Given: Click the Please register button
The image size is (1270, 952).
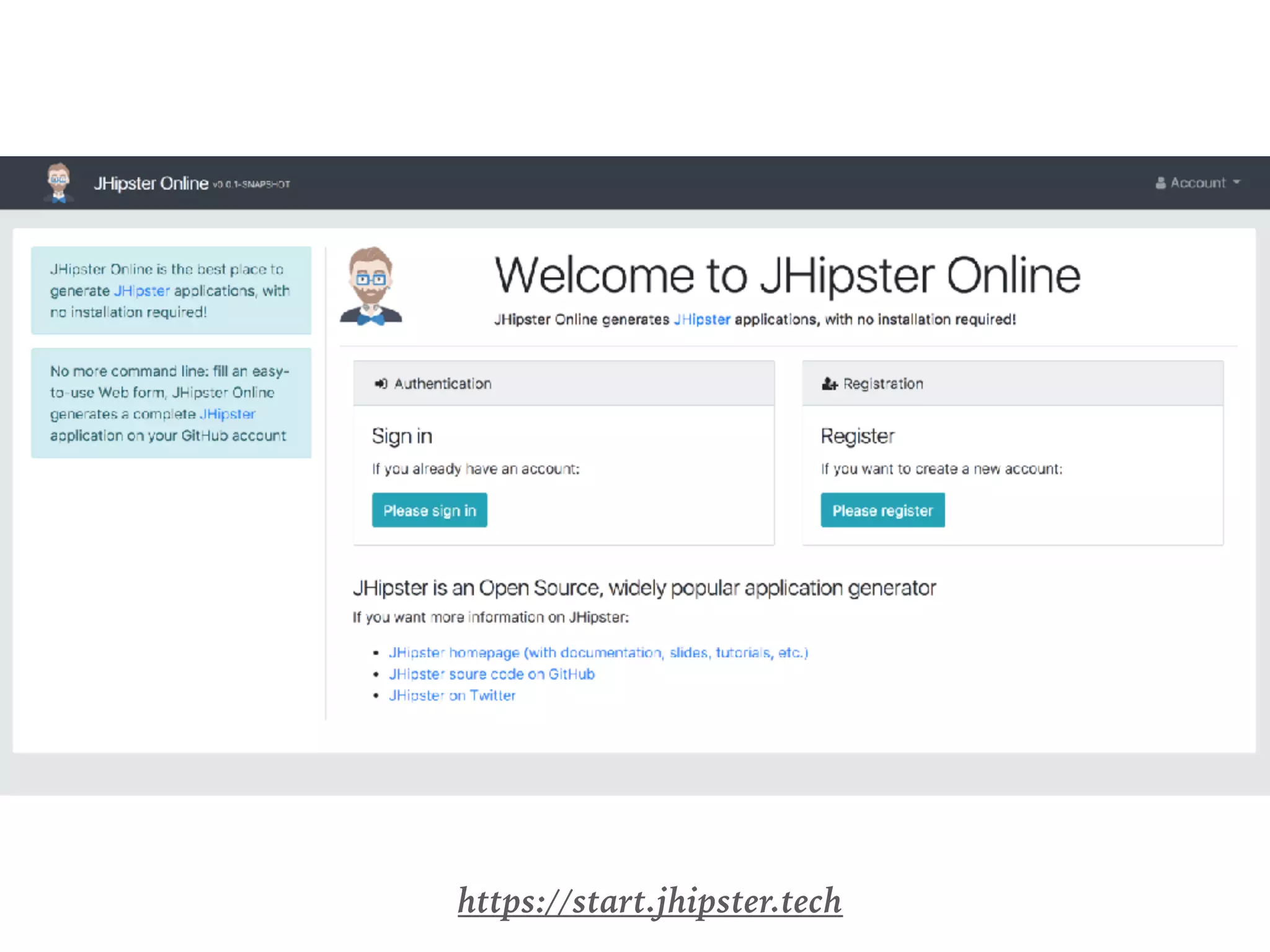Looking at the screenshot, I should (882, 510).
